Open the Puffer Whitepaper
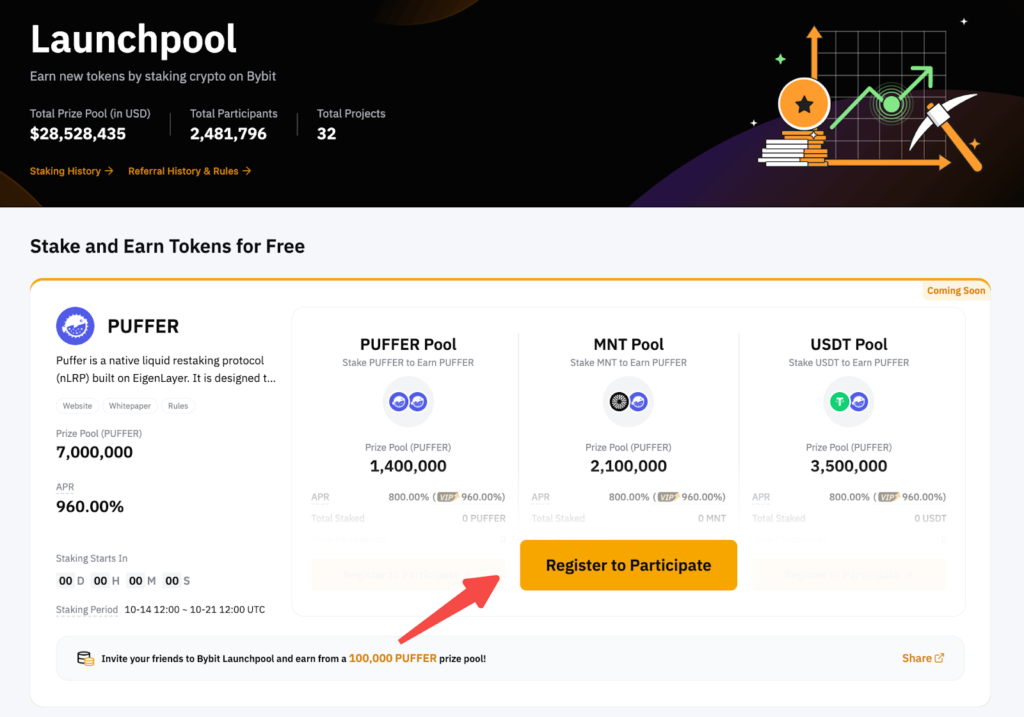The width and height of the screenshot is (1024, 717). pos(129,406)
